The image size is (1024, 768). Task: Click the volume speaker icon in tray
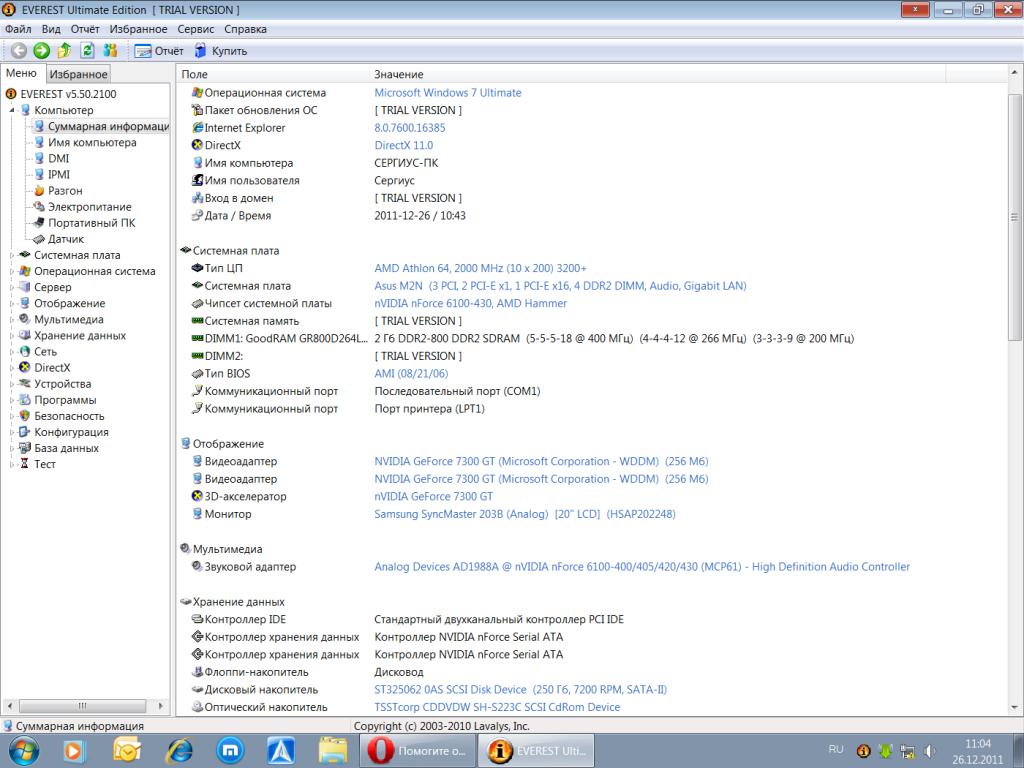[929, 751]
